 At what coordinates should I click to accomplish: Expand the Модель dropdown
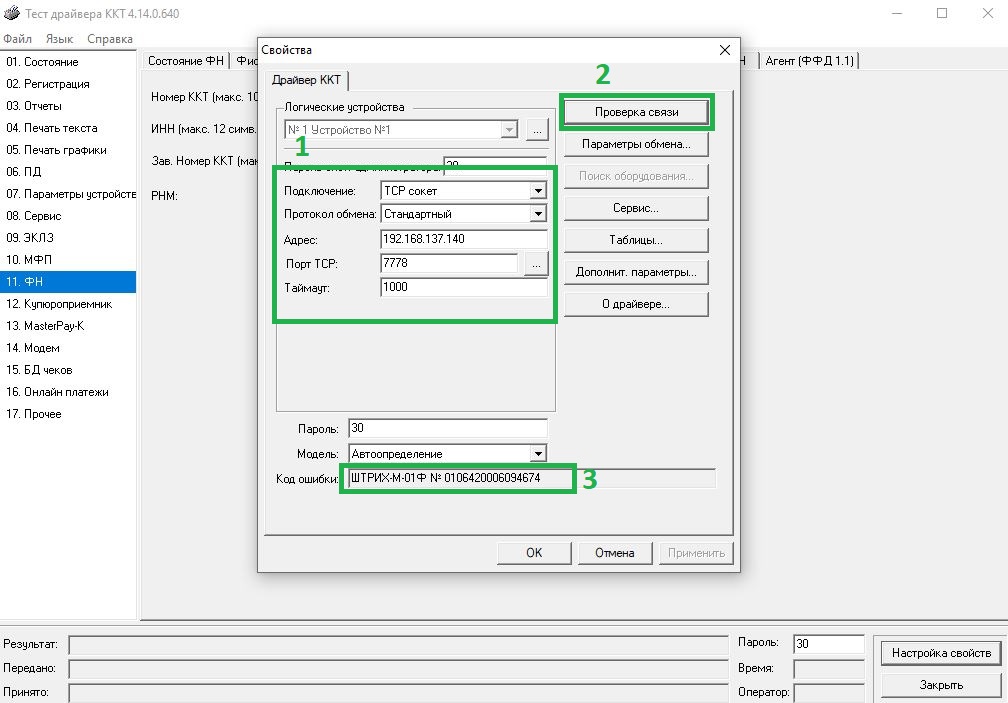[x=538, y=454]
